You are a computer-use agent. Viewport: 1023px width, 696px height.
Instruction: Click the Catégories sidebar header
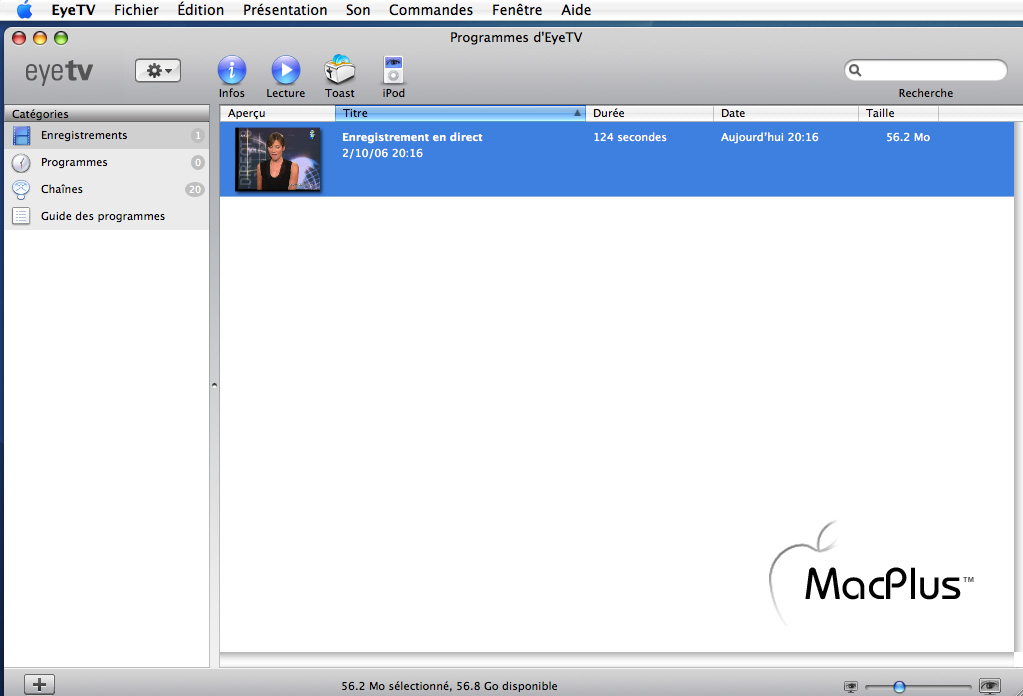[107, 113]
